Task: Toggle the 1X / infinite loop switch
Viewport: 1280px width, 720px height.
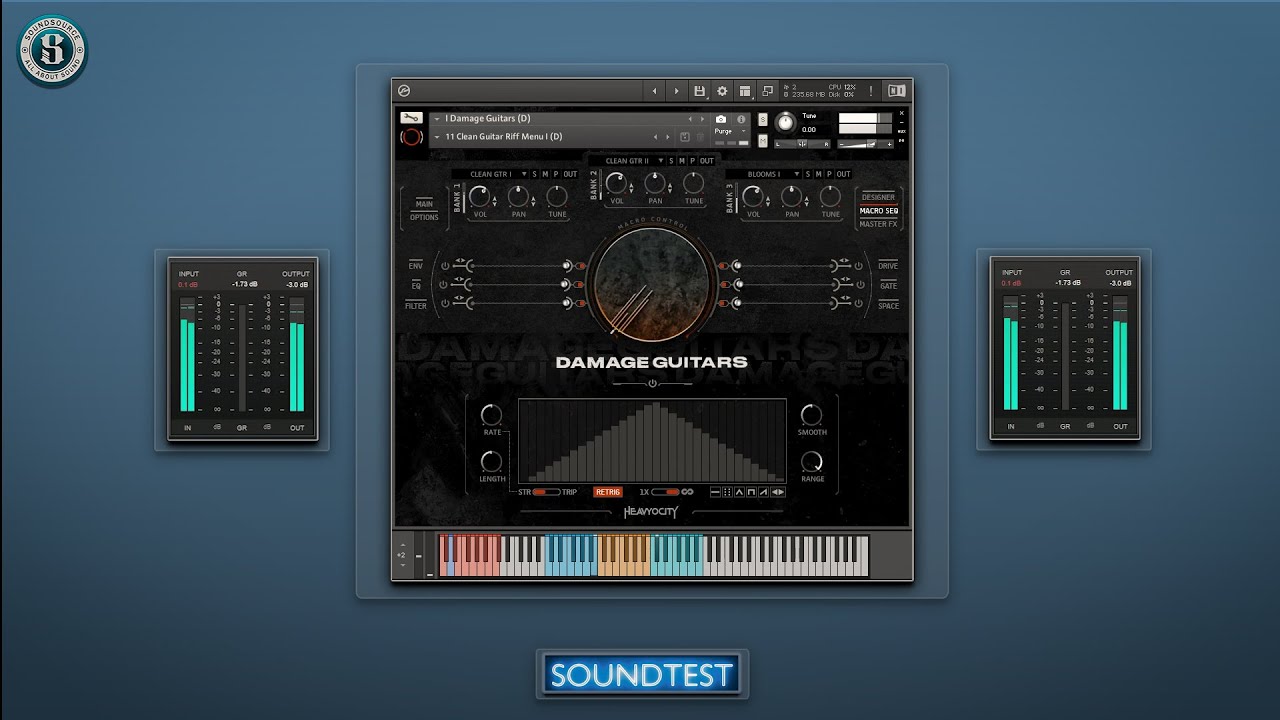Action: coord(665,492)
